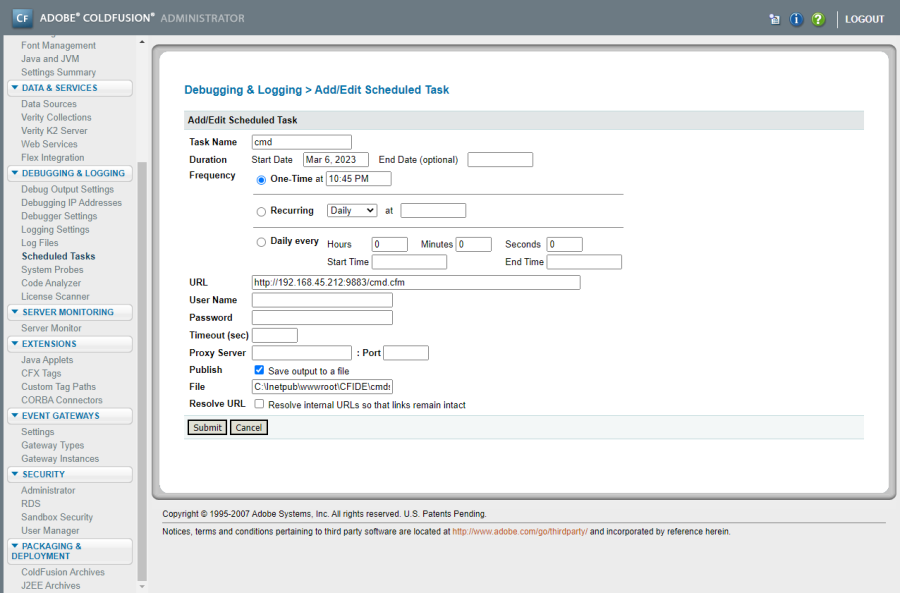Cancel the scheduled task edit
The width and height of the screenshot is (900, 593).
coord(249,428)
